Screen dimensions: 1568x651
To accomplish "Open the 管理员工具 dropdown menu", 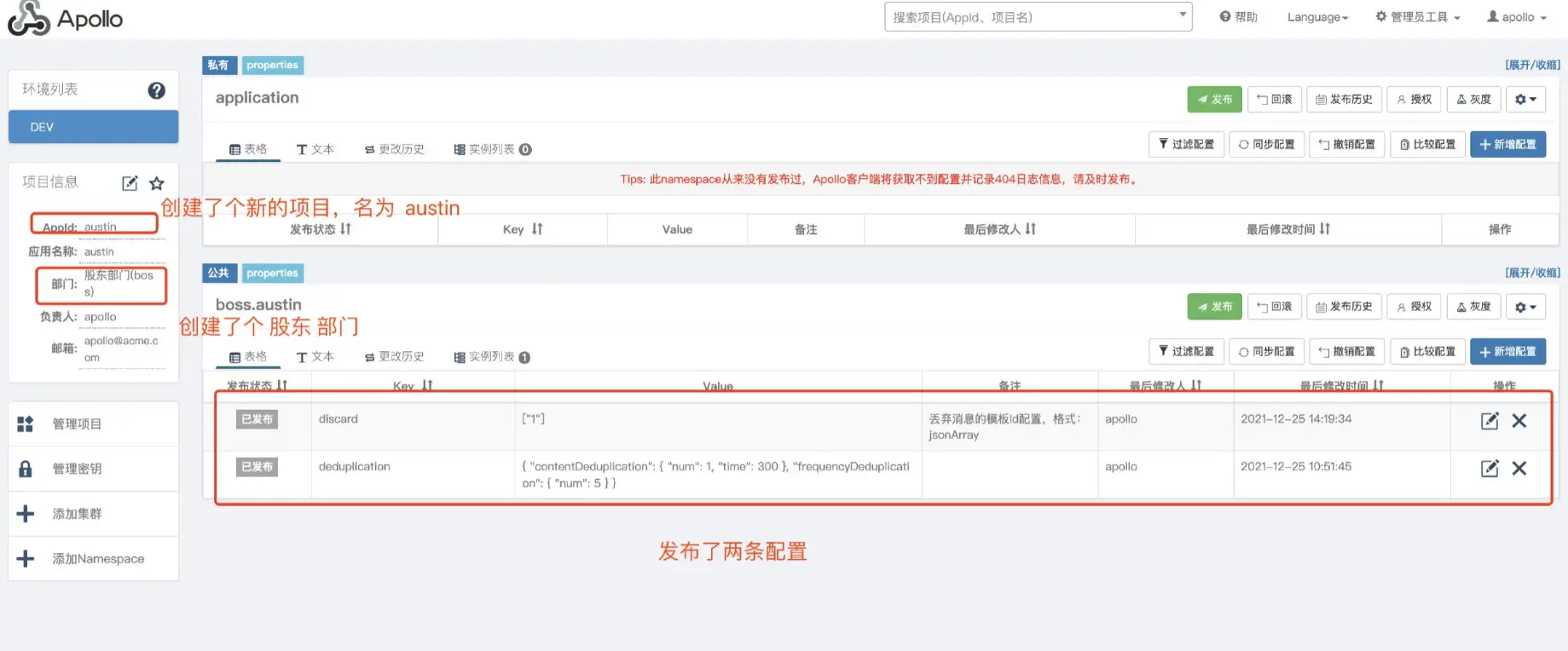I will (x=1418, y=17).
